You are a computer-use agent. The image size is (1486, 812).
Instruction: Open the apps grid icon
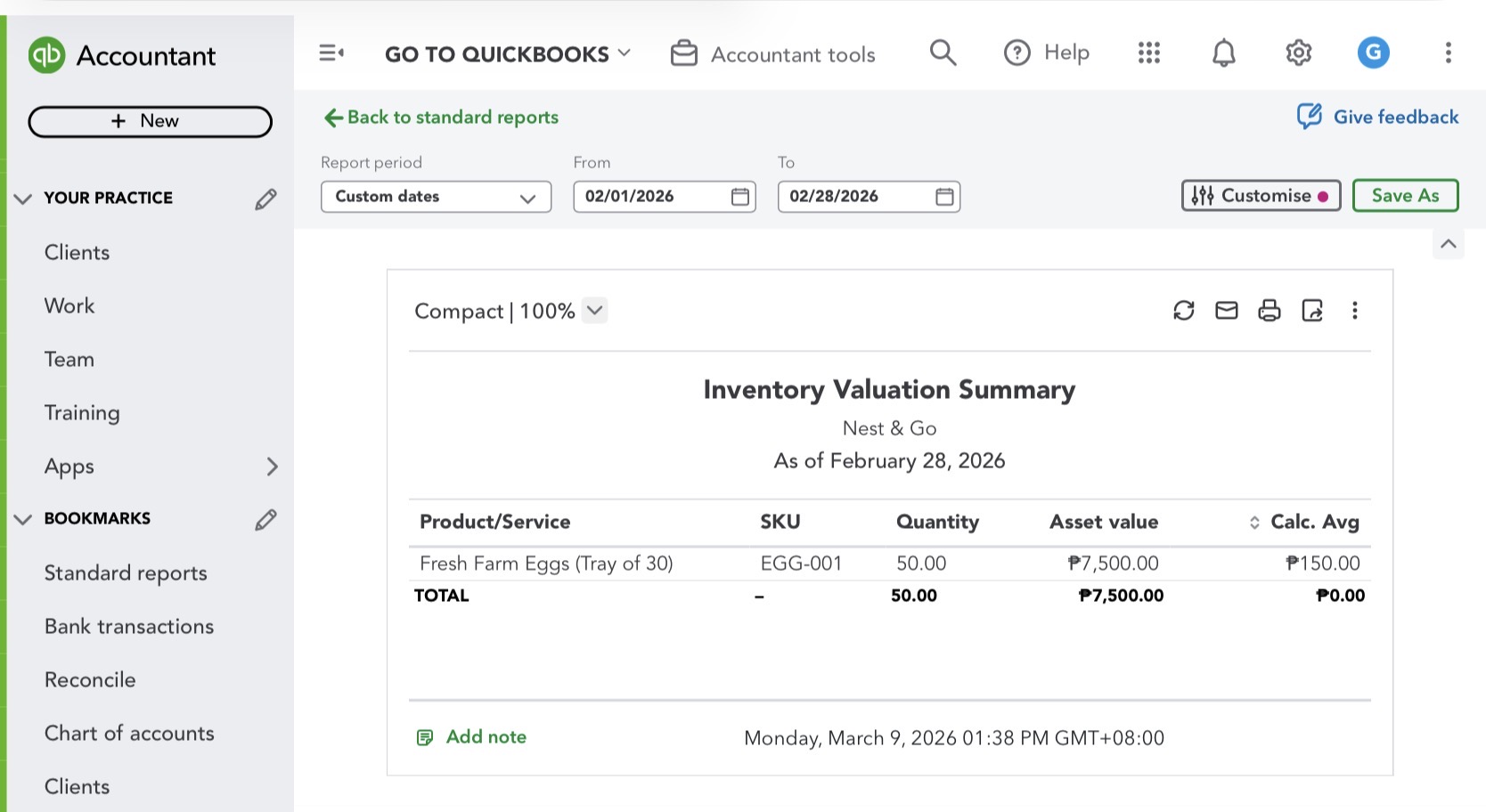(x=1149, y=53)
